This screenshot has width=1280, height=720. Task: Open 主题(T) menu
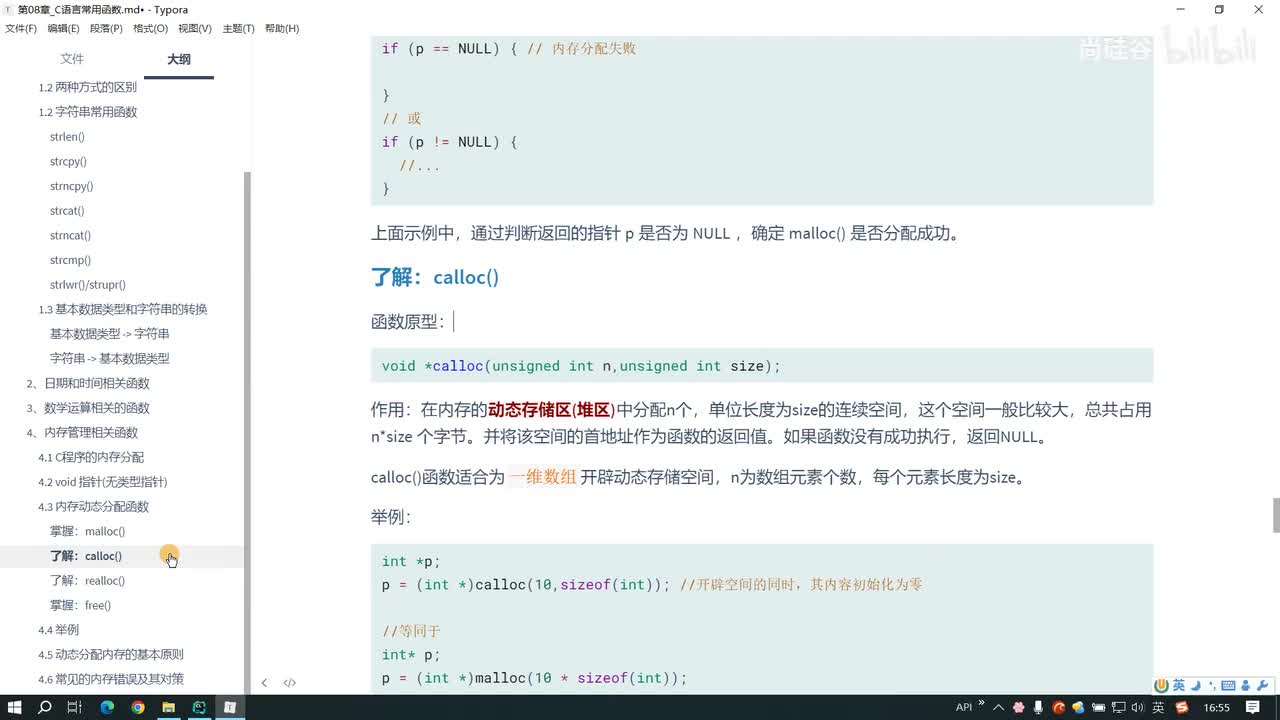238,28
